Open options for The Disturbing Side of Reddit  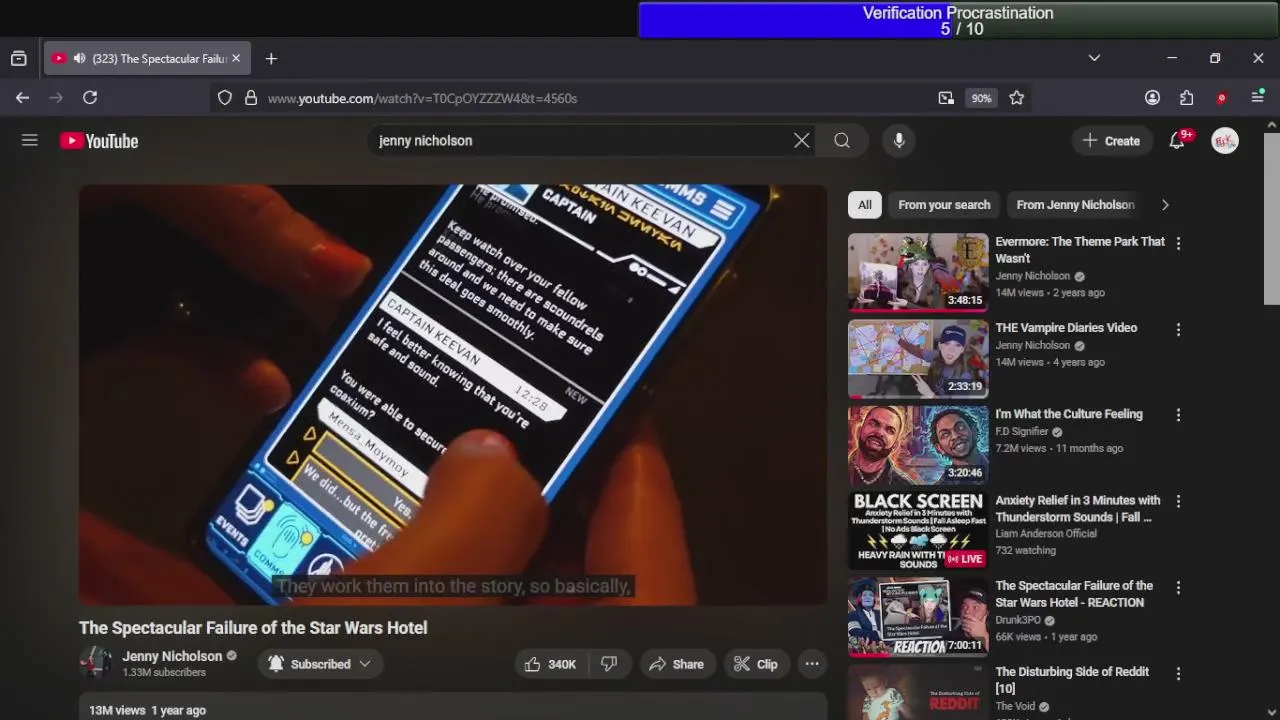pos(1178,674)
